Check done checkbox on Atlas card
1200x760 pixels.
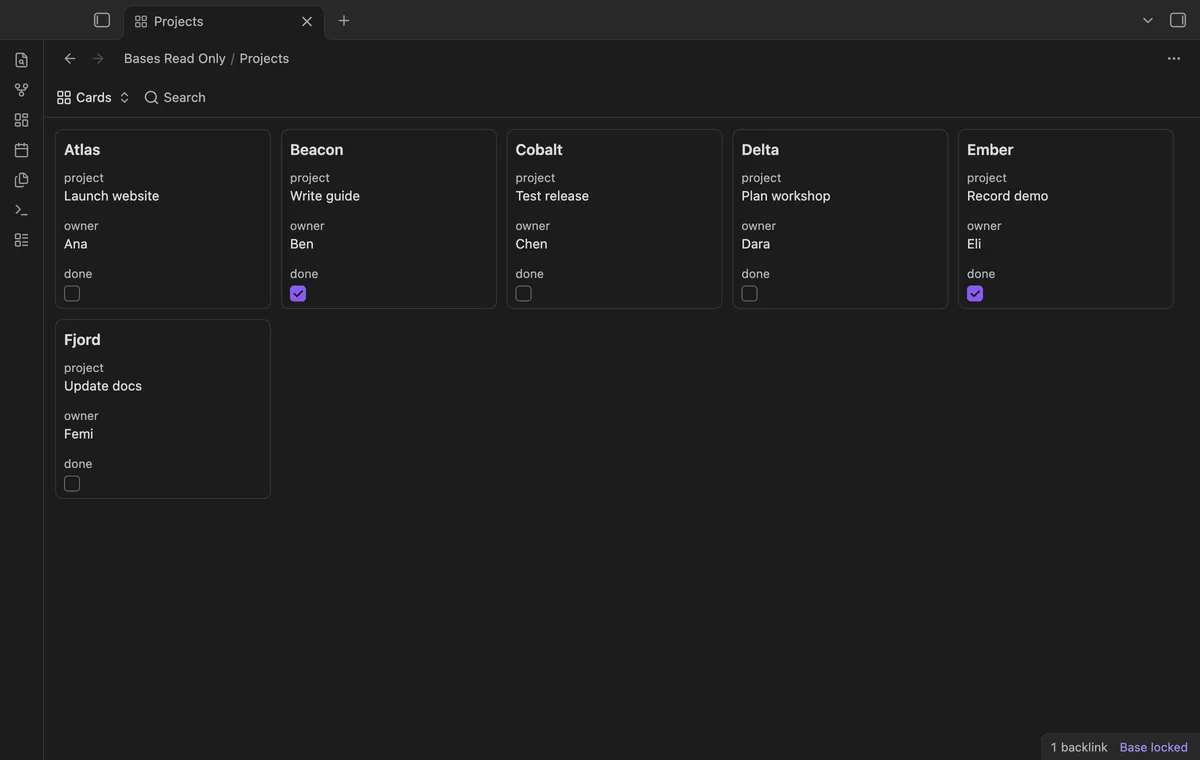pyautogui.click(x=72, y=294)
